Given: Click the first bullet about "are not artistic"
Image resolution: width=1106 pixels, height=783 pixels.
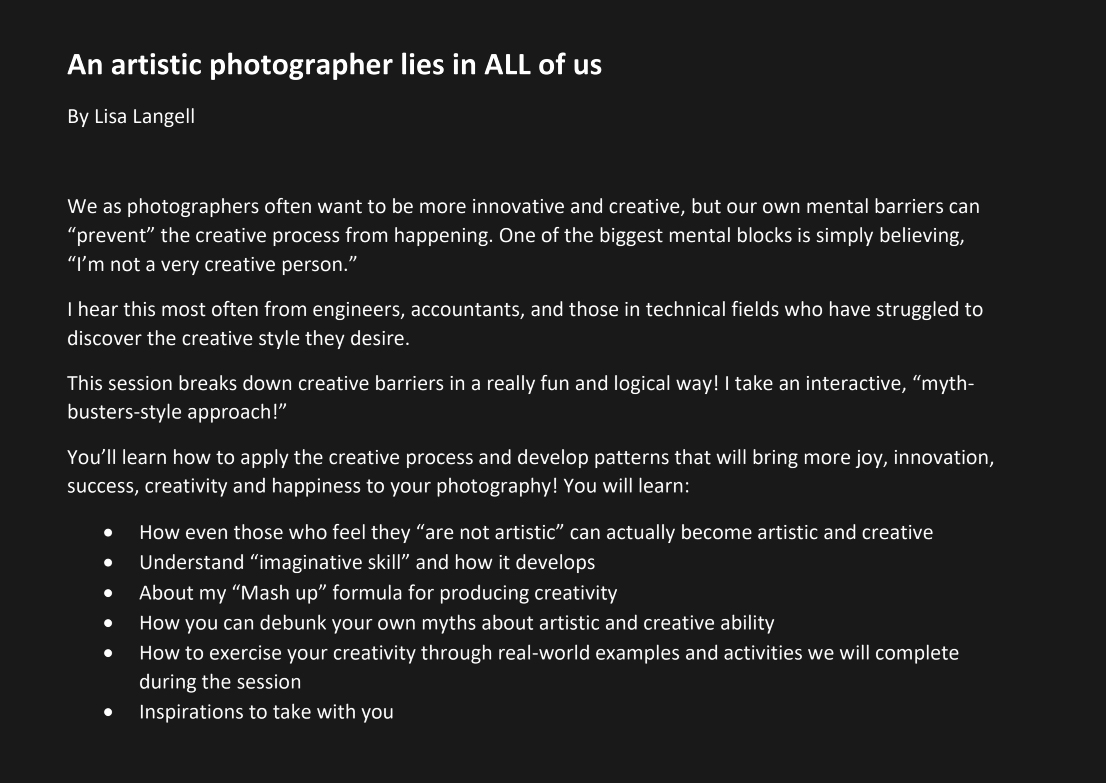Looking at the screenshot, I should 536,533.
